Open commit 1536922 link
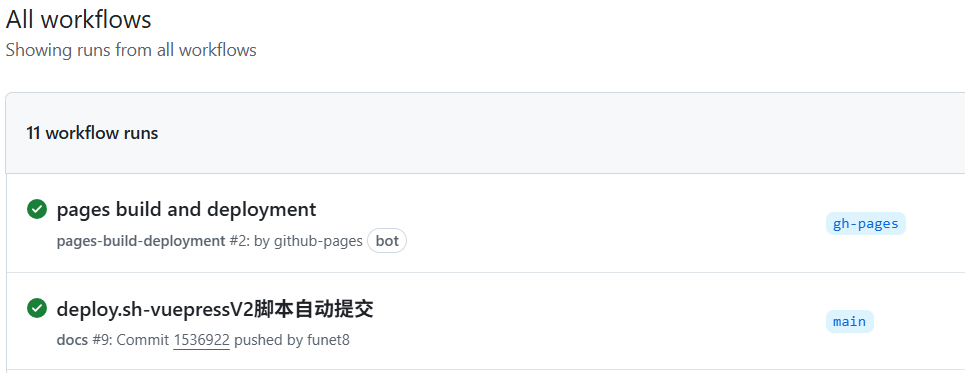The height and width of the screenshot is (373, 965). [201, 340]
